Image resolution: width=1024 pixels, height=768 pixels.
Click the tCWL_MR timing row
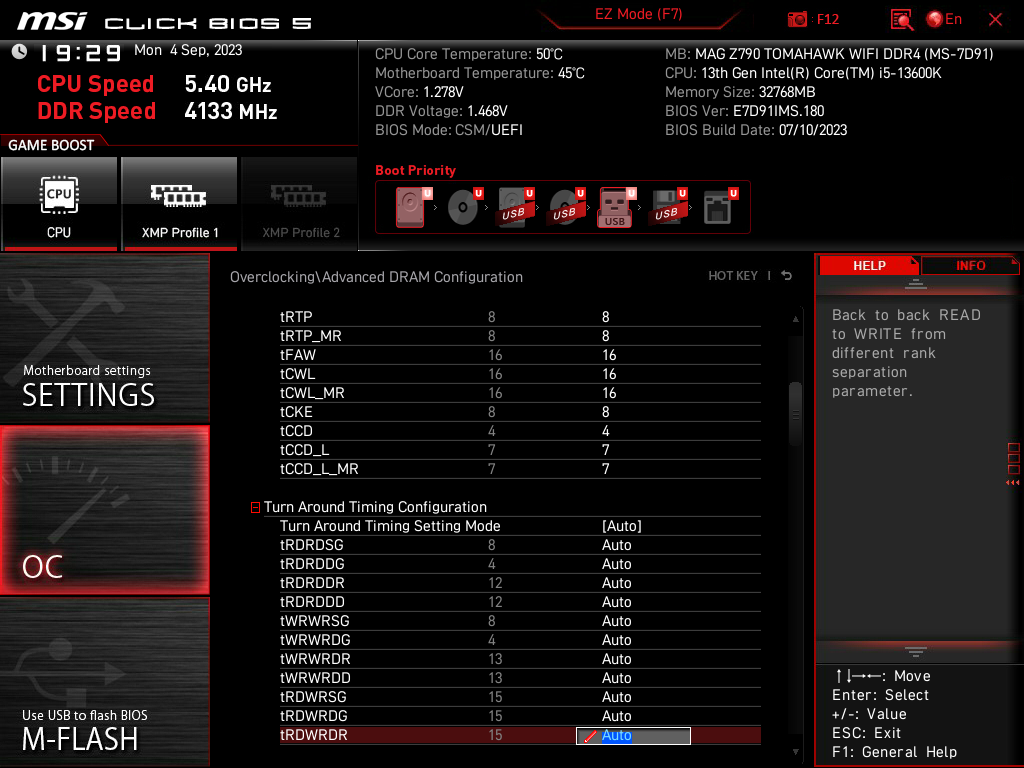click(x=520, y=392)
